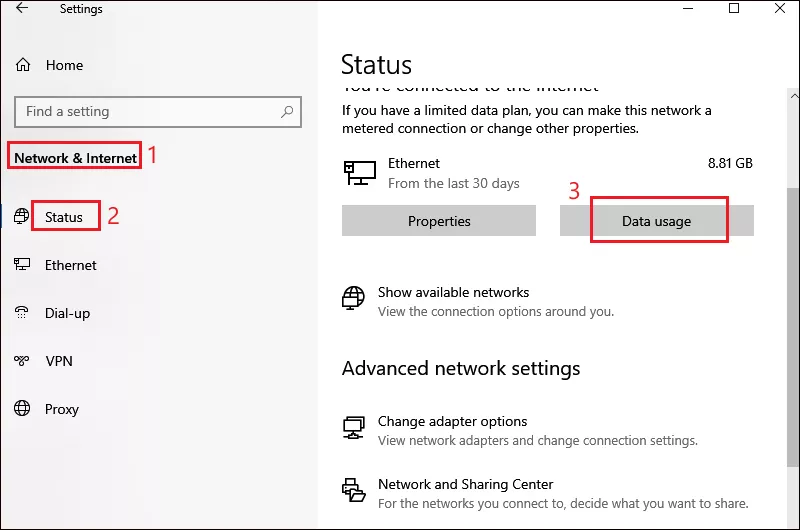
Task: Open the Home label in the sidebar
Action: [64, 65]
